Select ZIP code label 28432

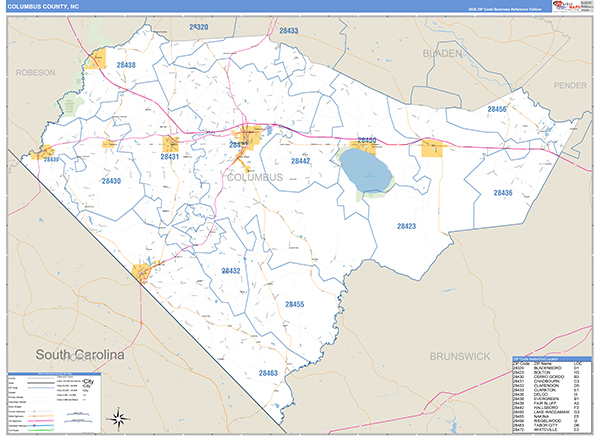230,271
